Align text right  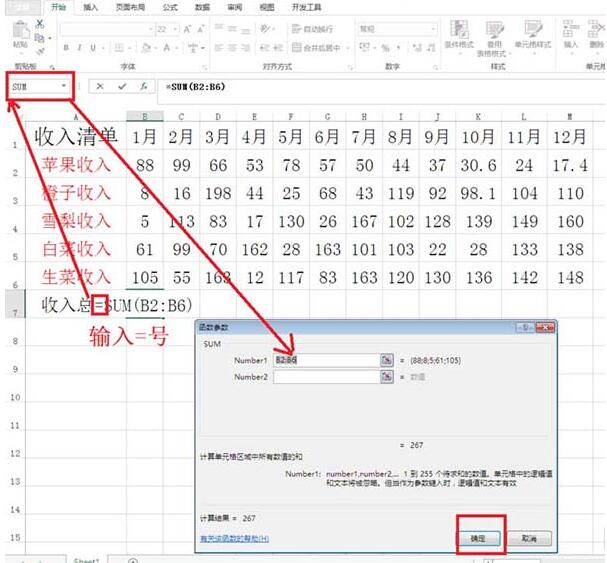point(245,48)
